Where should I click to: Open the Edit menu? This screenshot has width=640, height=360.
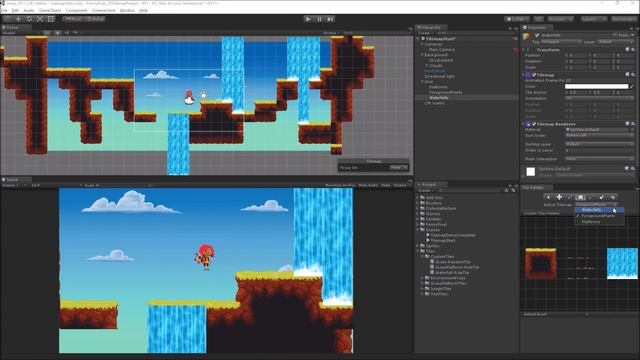15,10
